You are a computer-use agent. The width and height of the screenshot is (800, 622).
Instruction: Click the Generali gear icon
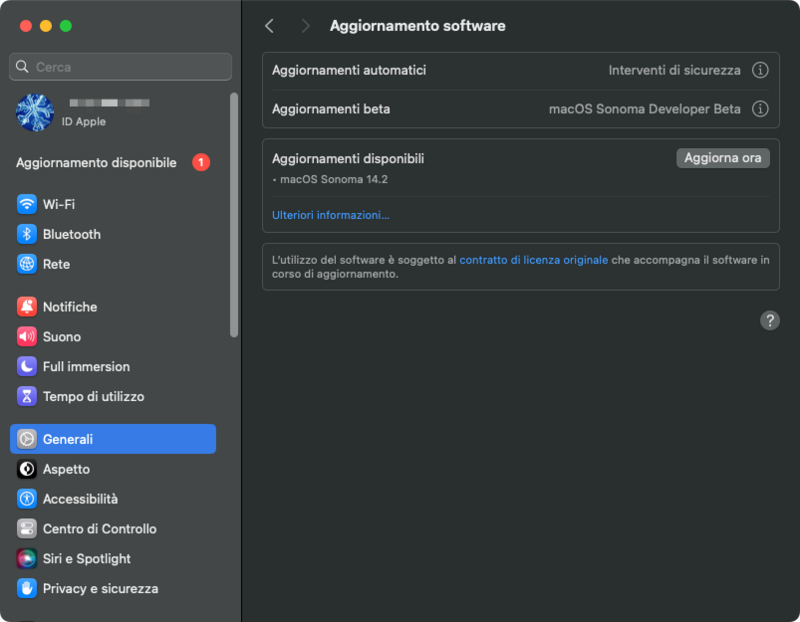(27, 439)
